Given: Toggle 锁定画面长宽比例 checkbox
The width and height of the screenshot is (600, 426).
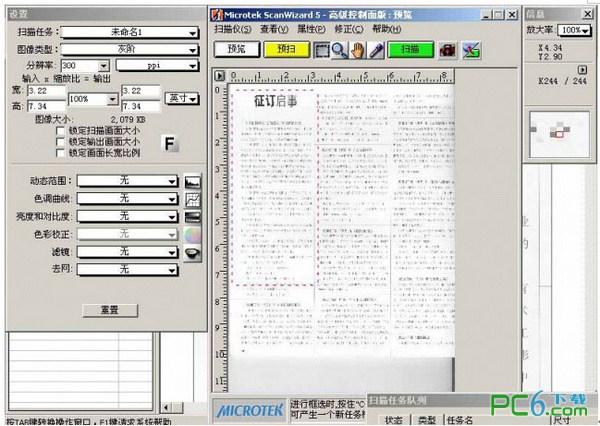Looking at the screenshot, I should click(x=61, y=154).
